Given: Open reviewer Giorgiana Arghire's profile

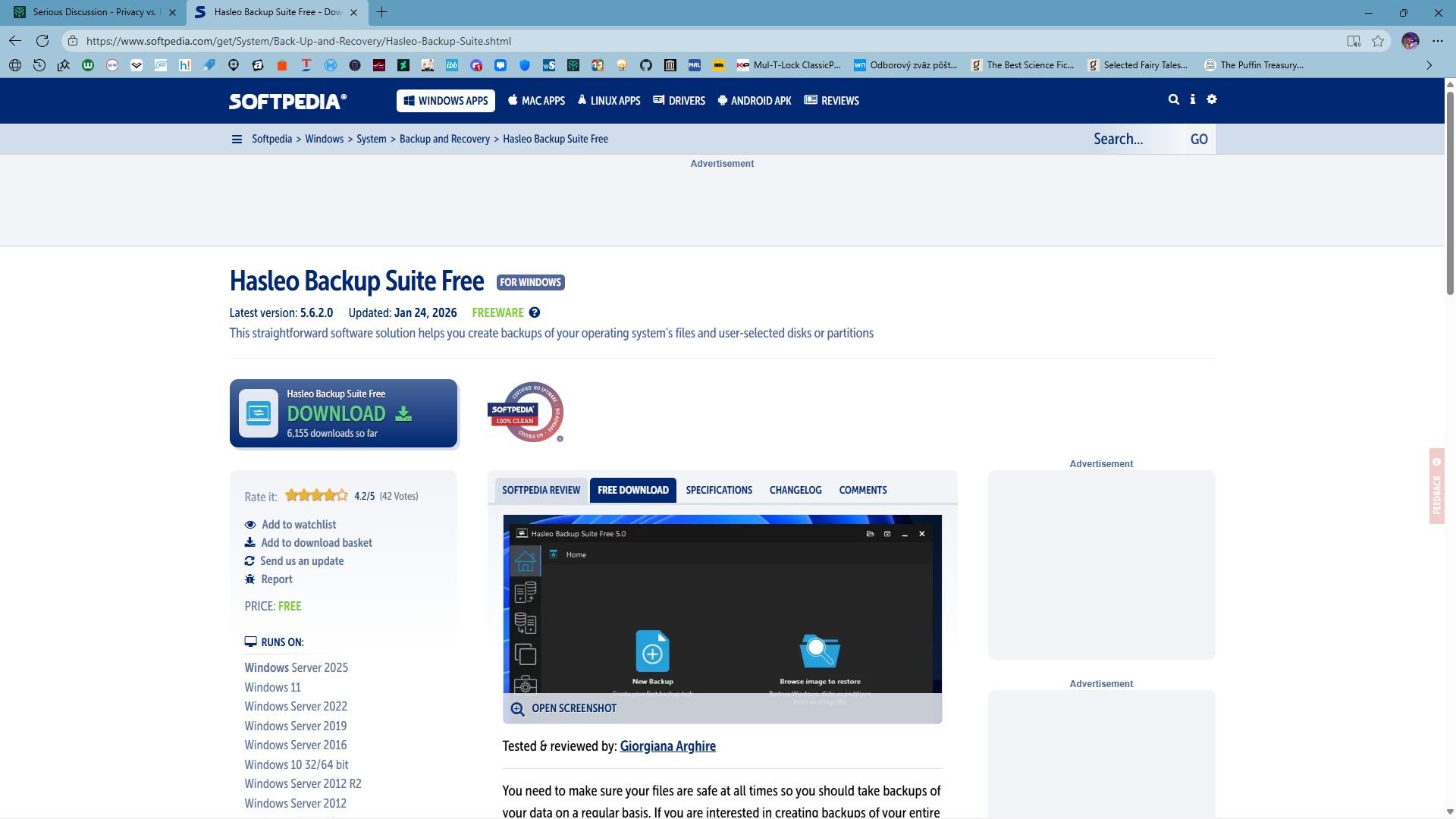Looking at the screenshot, I should click(x=668, y=746).
